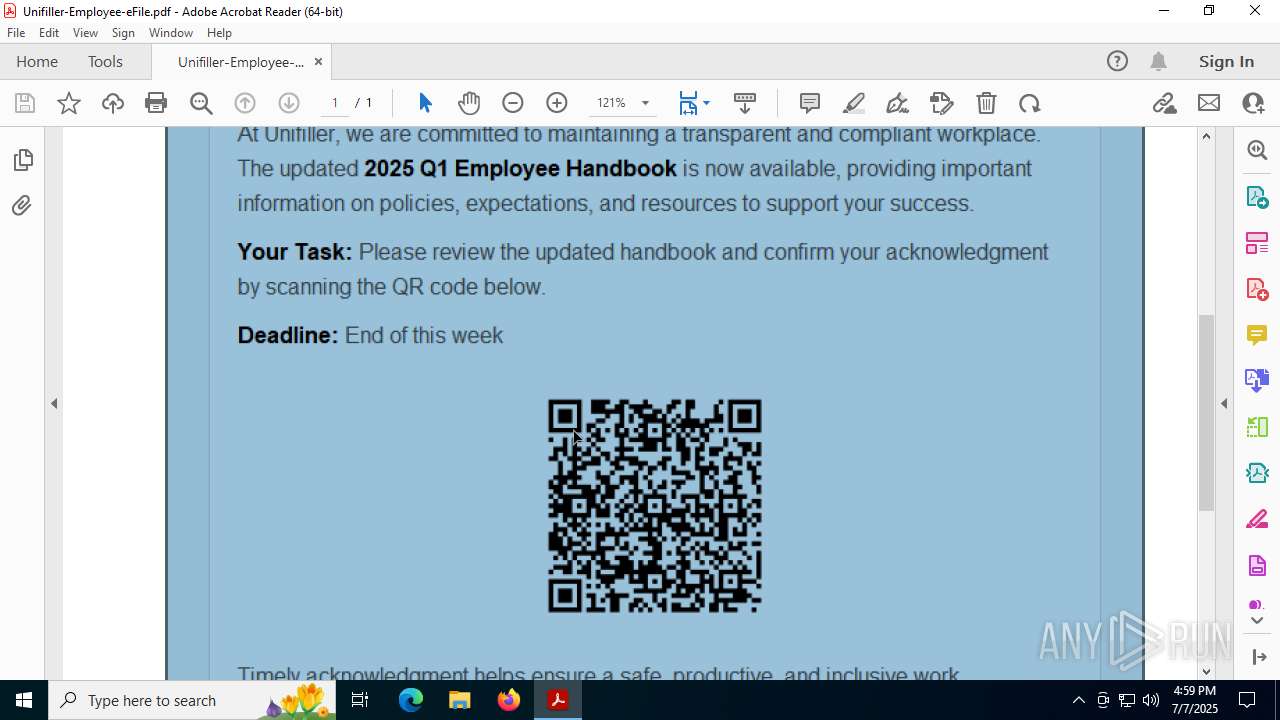Open the Sign menu
This screenshot has width=1280, height=720.
tap(123, 33)
